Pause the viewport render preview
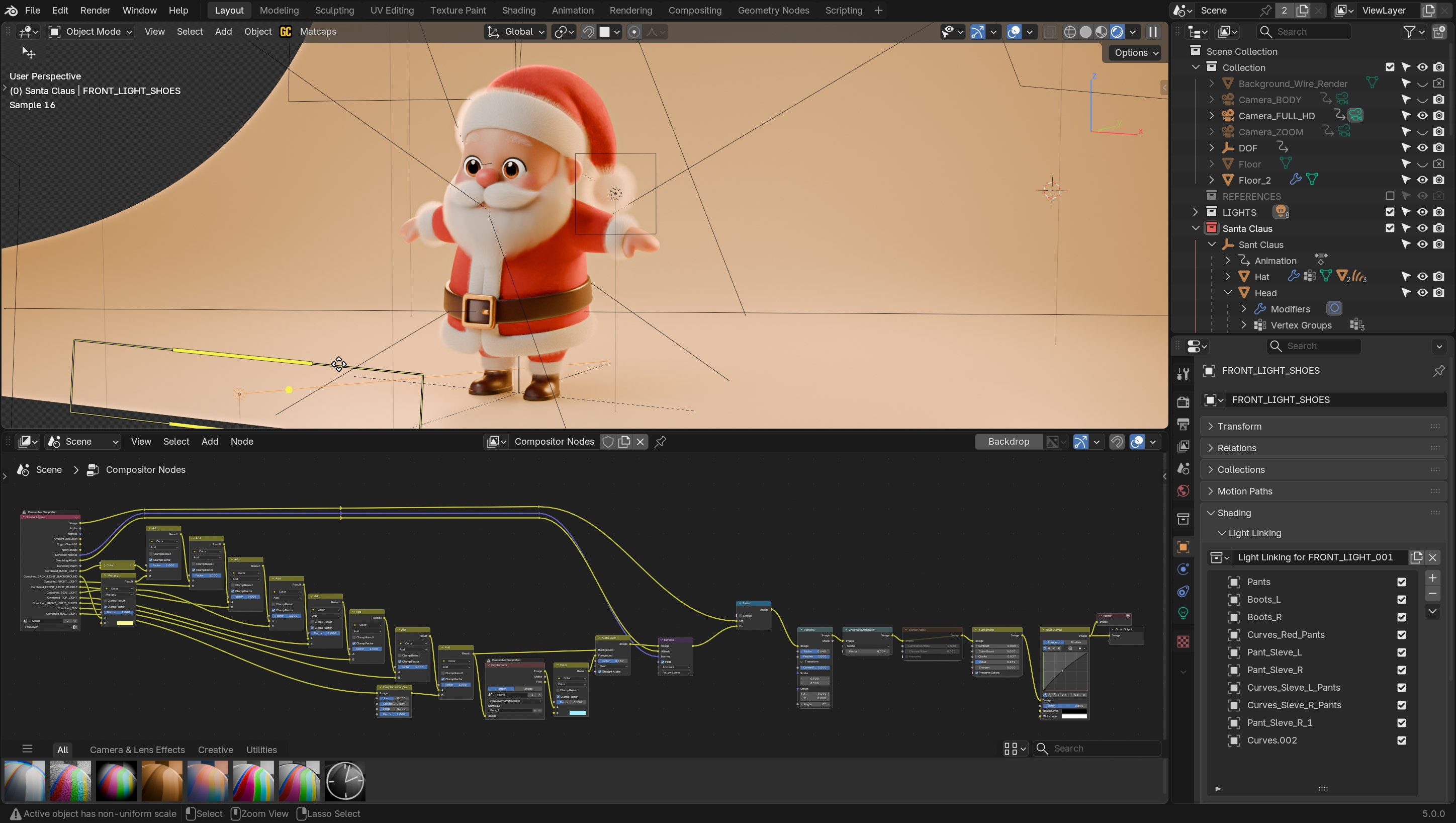This screenshot has width=1456, height=823. [1153, 32]
